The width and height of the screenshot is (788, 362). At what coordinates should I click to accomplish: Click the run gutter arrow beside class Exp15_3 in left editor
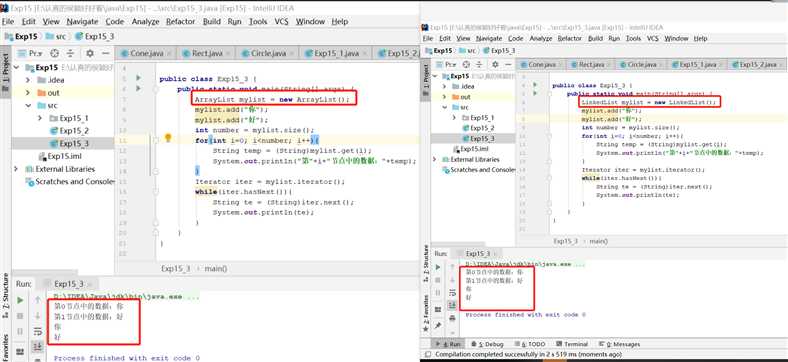[138, 78]
